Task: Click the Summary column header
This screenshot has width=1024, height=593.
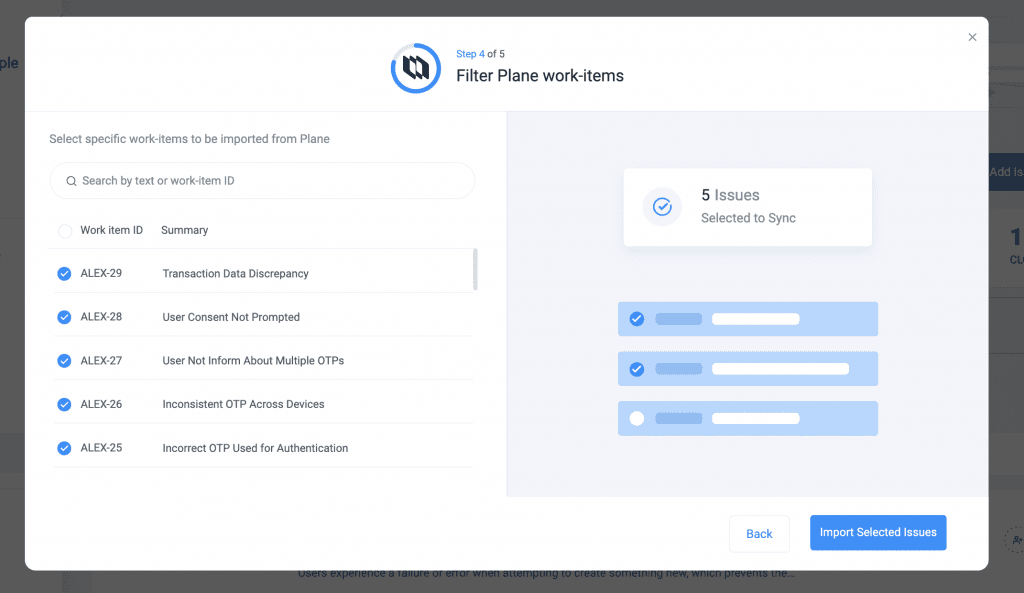Action: (x=185, y=230)
